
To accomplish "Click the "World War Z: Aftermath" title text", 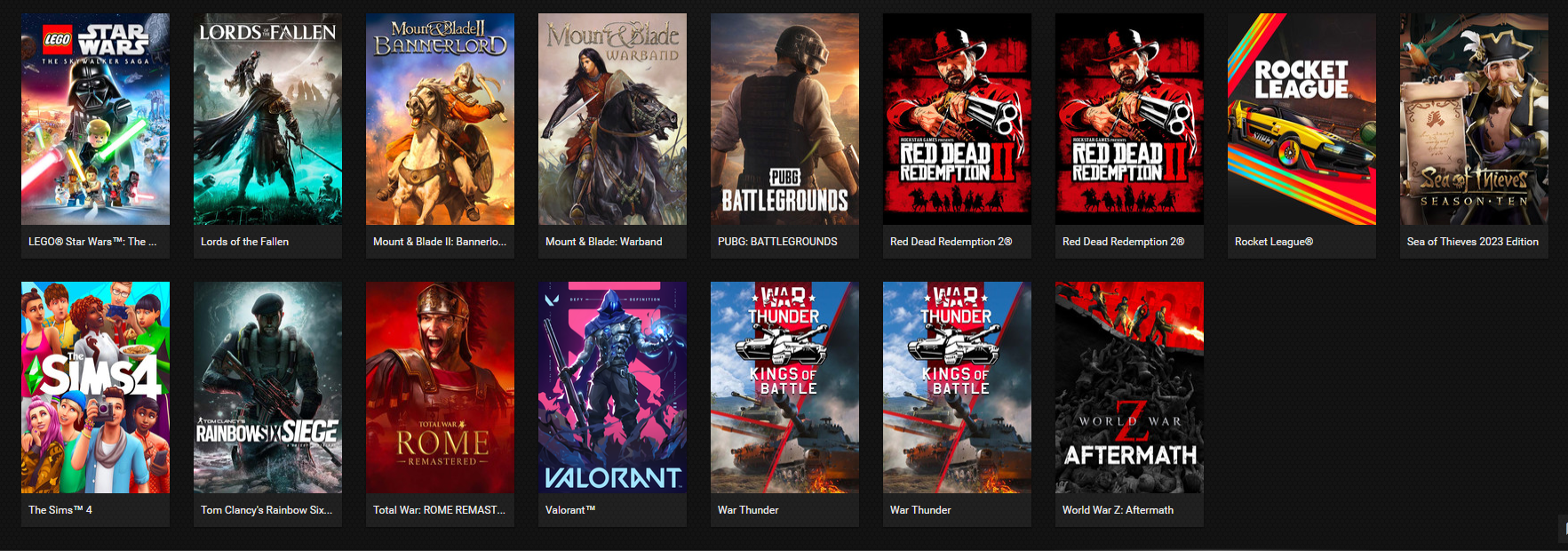I will tap(1118, 510).
